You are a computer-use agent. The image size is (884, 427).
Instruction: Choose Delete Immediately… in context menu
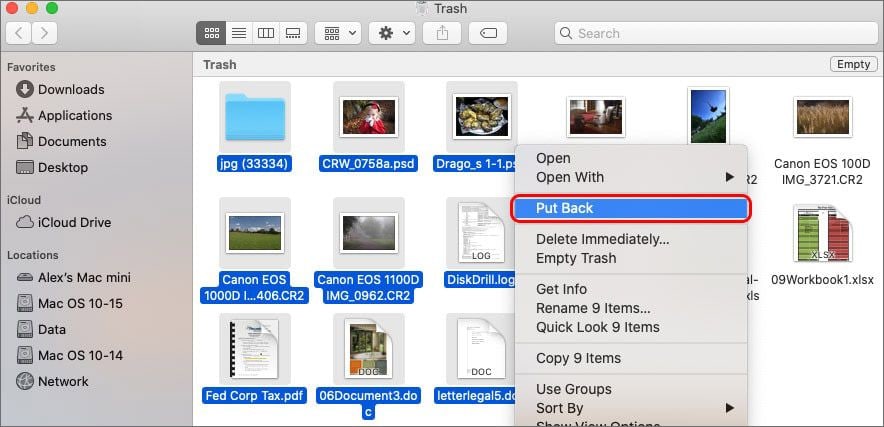(631, 239)
